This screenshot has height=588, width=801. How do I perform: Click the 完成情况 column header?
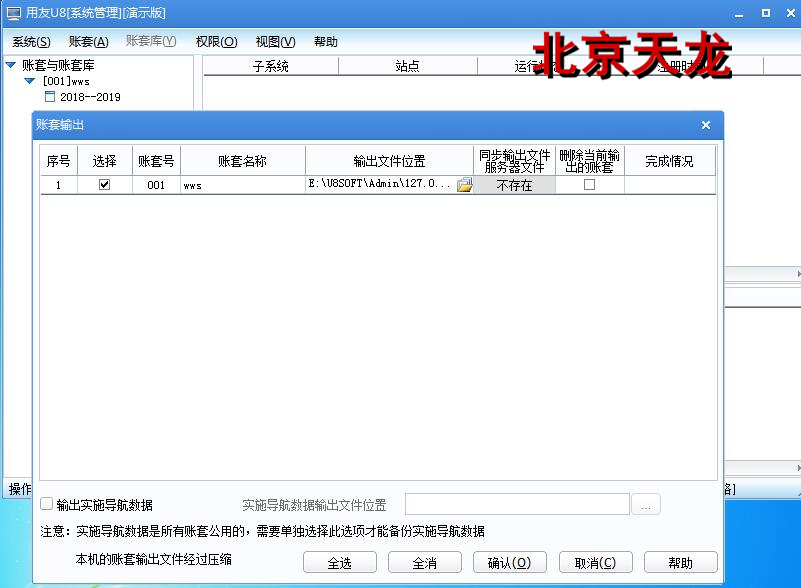pos(669,161)
